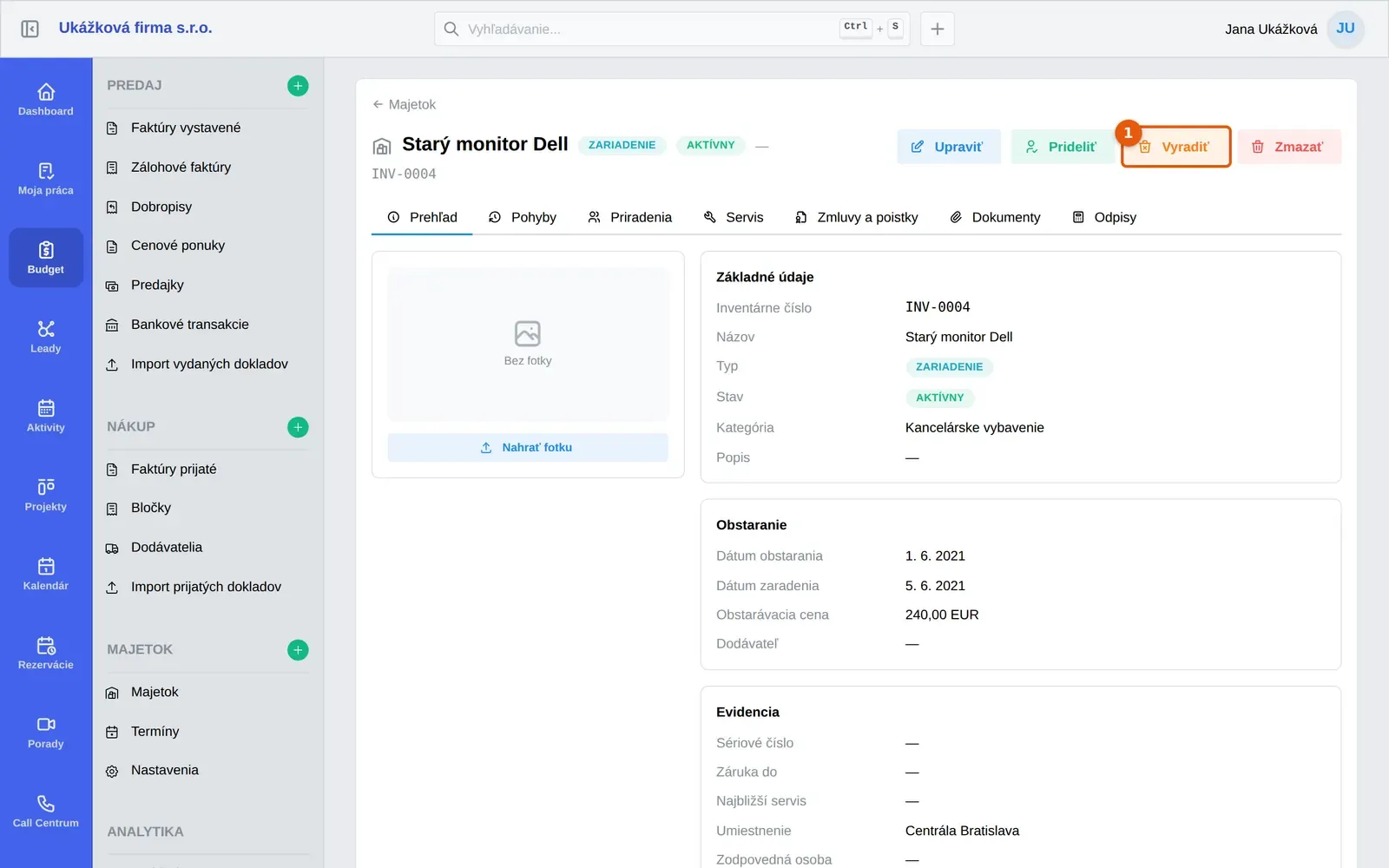Open Rezervácie module

point(46,653)
